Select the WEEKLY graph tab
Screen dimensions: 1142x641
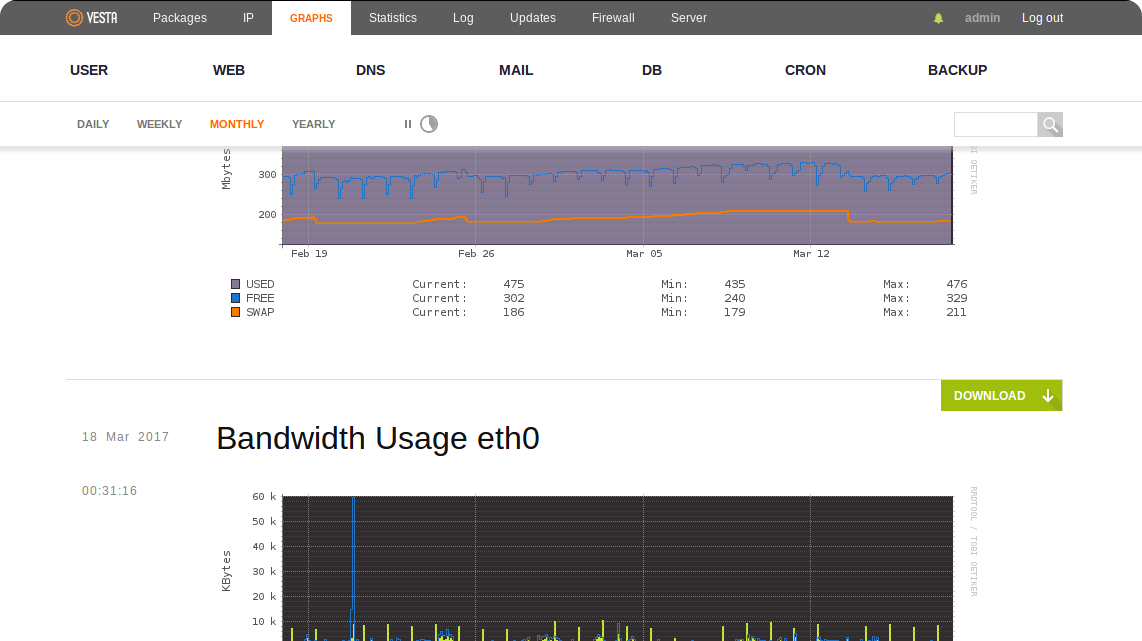point(159,124)
